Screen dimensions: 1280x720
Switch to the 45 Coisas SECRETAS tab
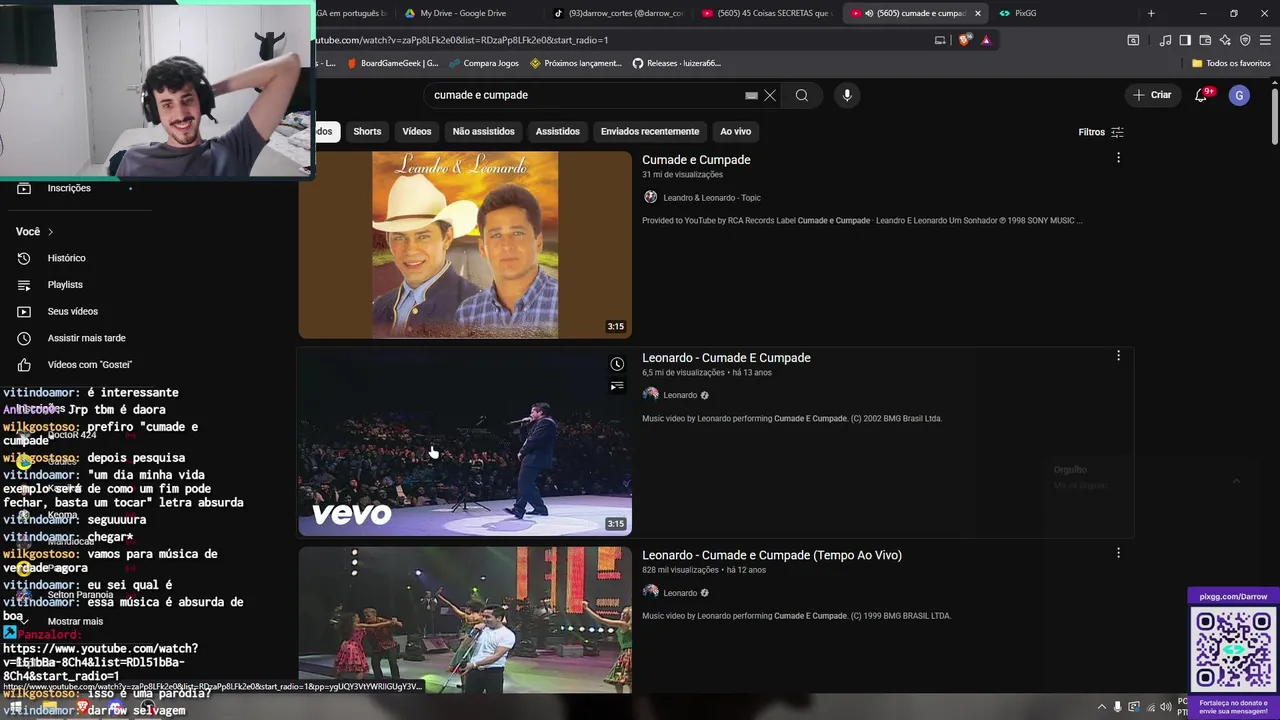pyautogui.click(x=765, y=13)
